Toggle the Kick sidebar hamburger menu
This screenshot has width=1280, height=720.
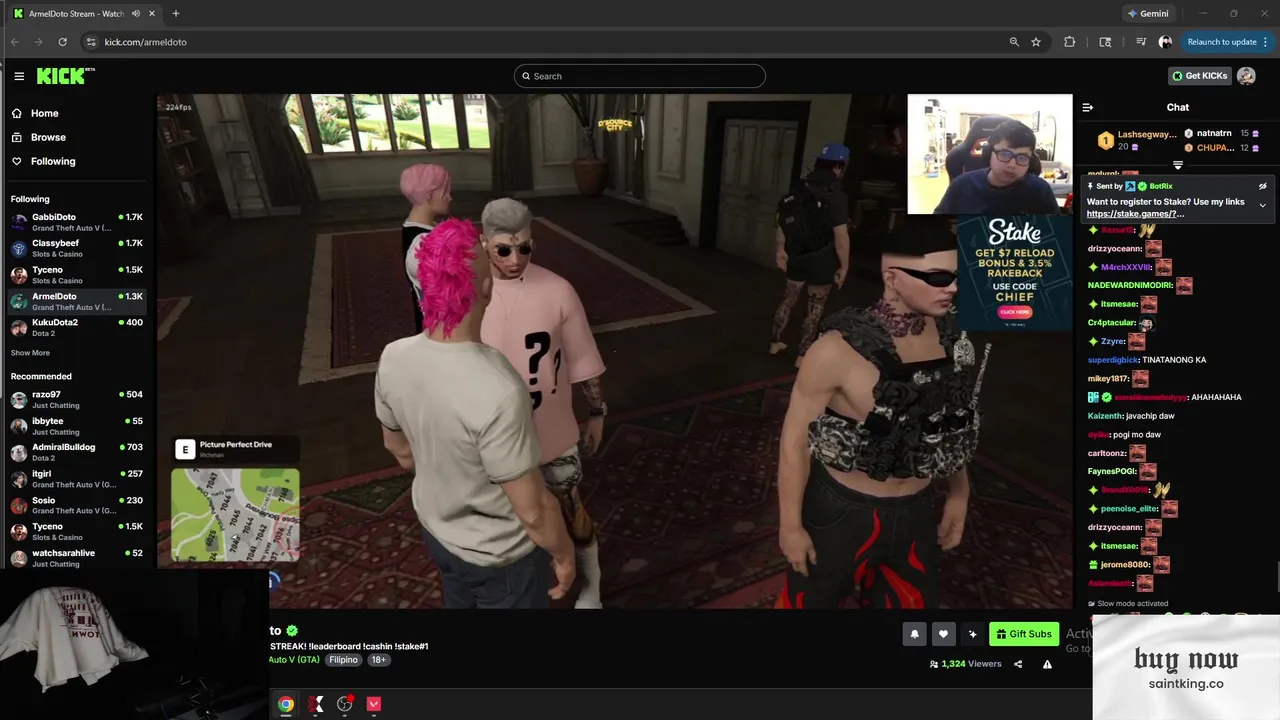19,76
